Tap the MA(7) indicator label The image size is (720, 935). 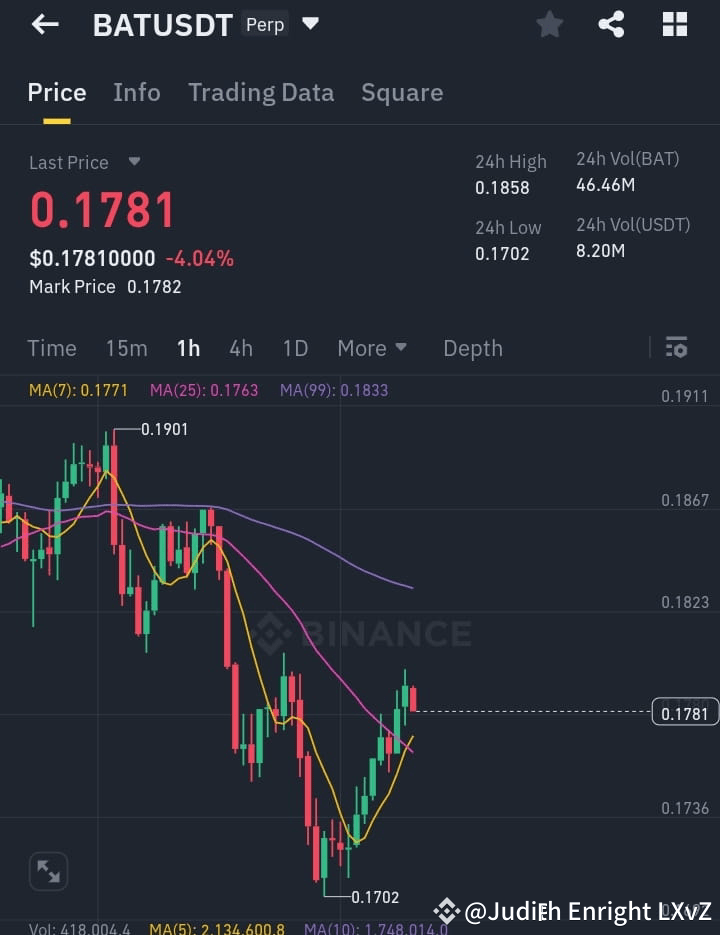tap(78, 390)
